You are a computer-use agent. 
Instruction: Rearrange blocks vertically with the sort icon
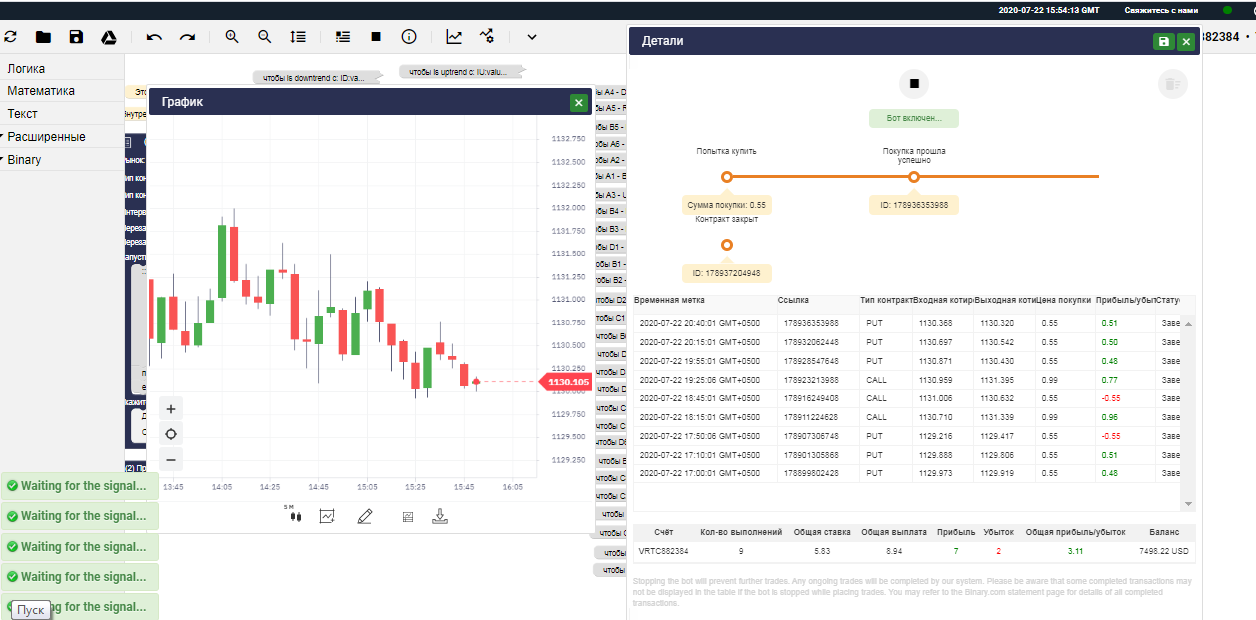298,37
